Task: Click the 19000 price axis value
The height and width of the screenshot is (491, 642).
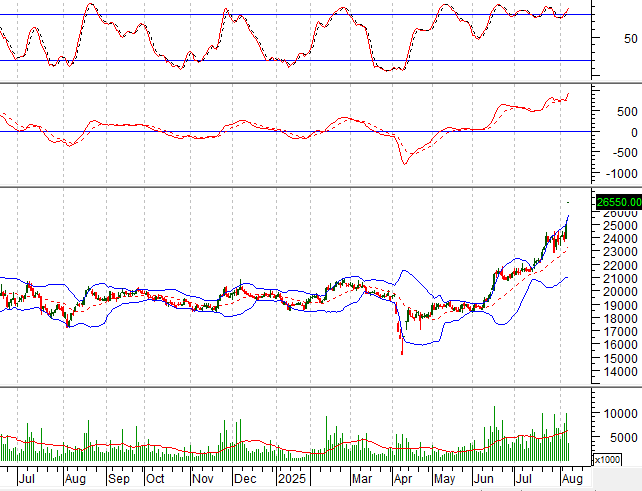Action: 620,305
